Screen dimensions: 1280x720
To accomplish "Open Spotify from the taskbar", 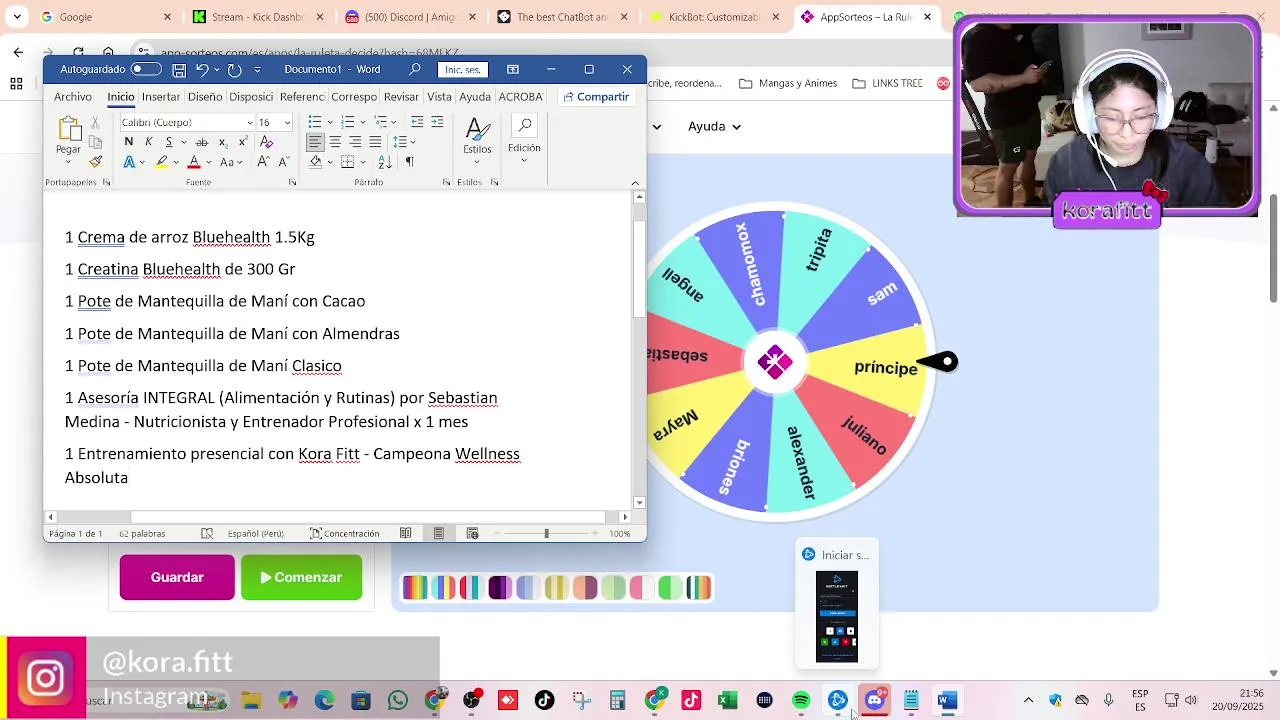I will pos(801,700).
